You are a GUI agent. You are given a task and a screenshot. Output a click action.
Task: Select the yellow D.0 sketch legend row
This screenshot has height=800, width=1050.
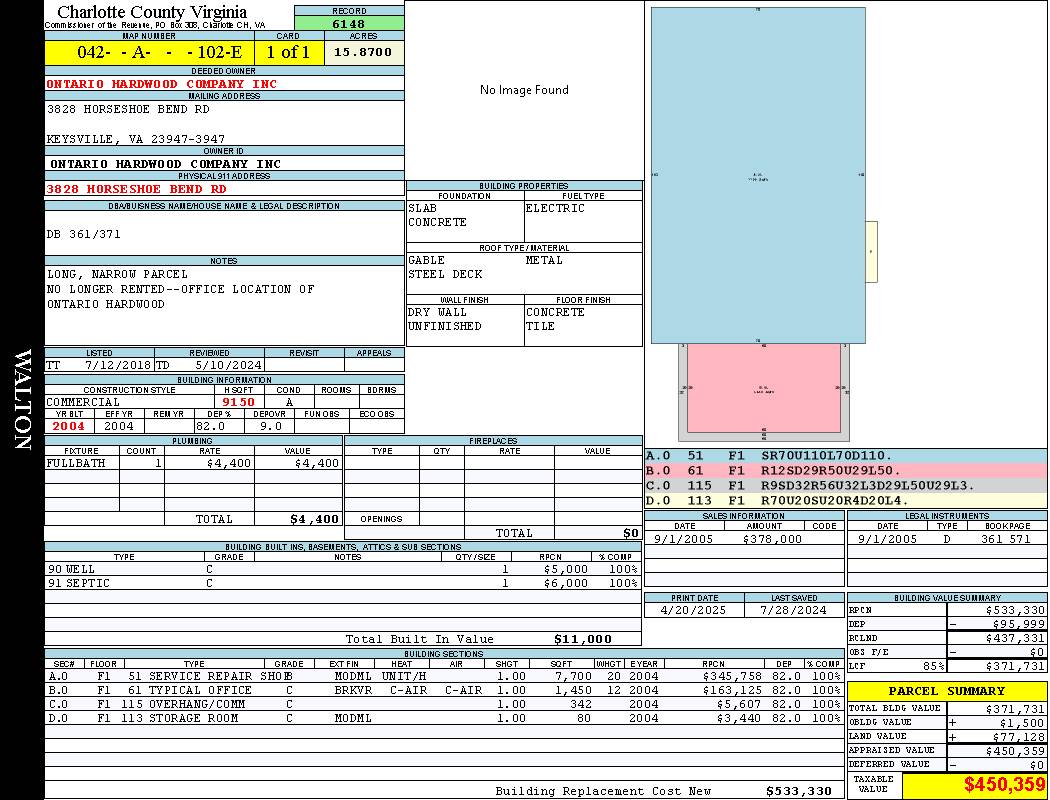(845, 500)
